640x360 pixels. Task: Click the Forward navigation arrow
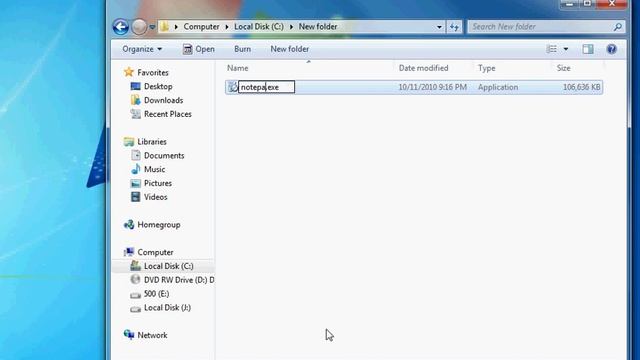(139, 27)
